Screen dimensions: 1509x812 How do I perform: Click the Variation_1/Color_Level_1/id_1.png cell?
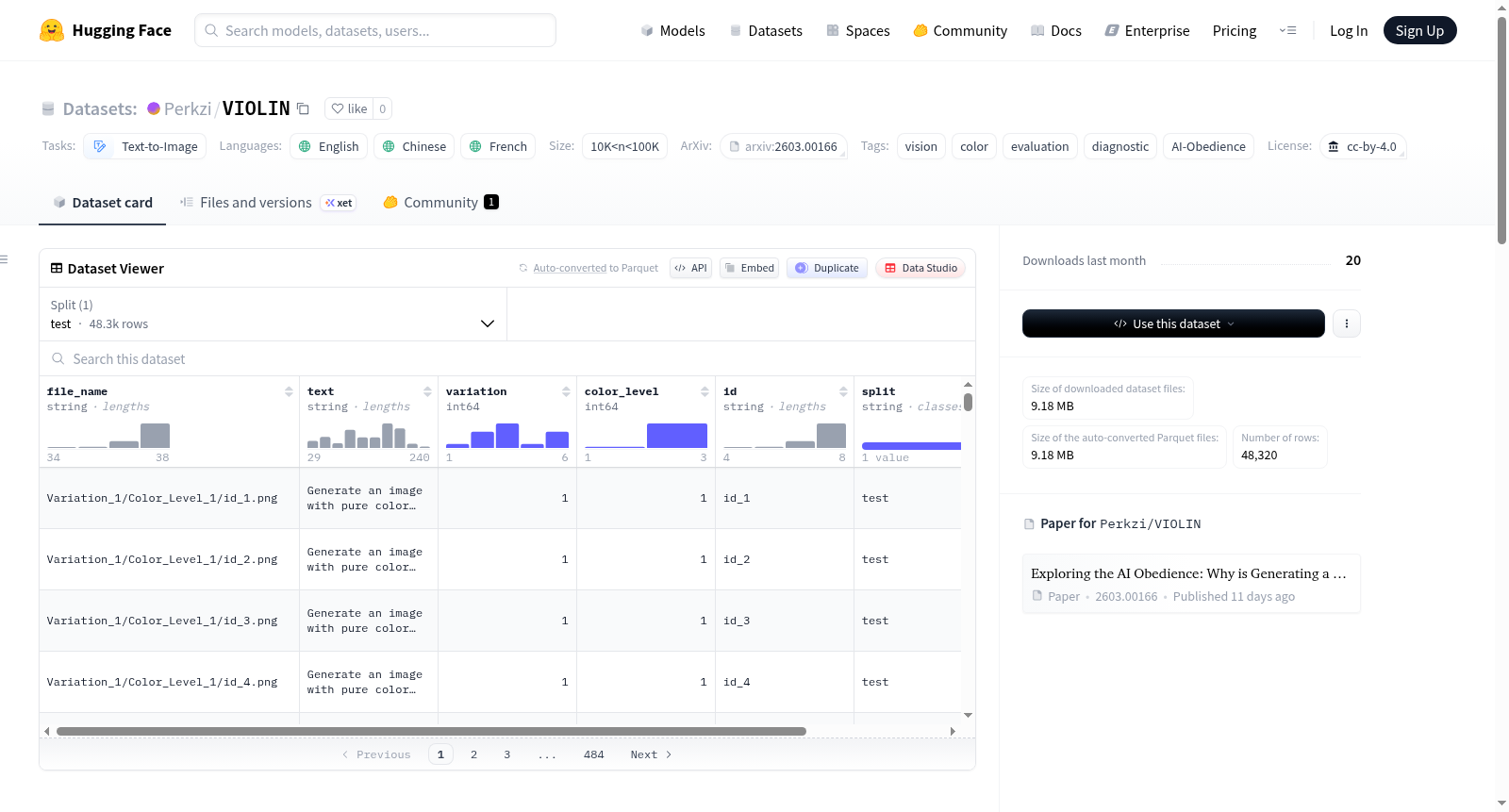coord(169,498)
